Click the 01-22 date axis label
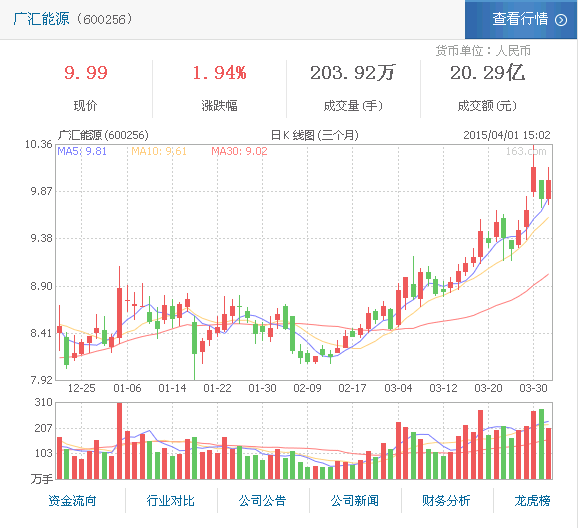This screenshot has height=528, width=578. point(217,388)
